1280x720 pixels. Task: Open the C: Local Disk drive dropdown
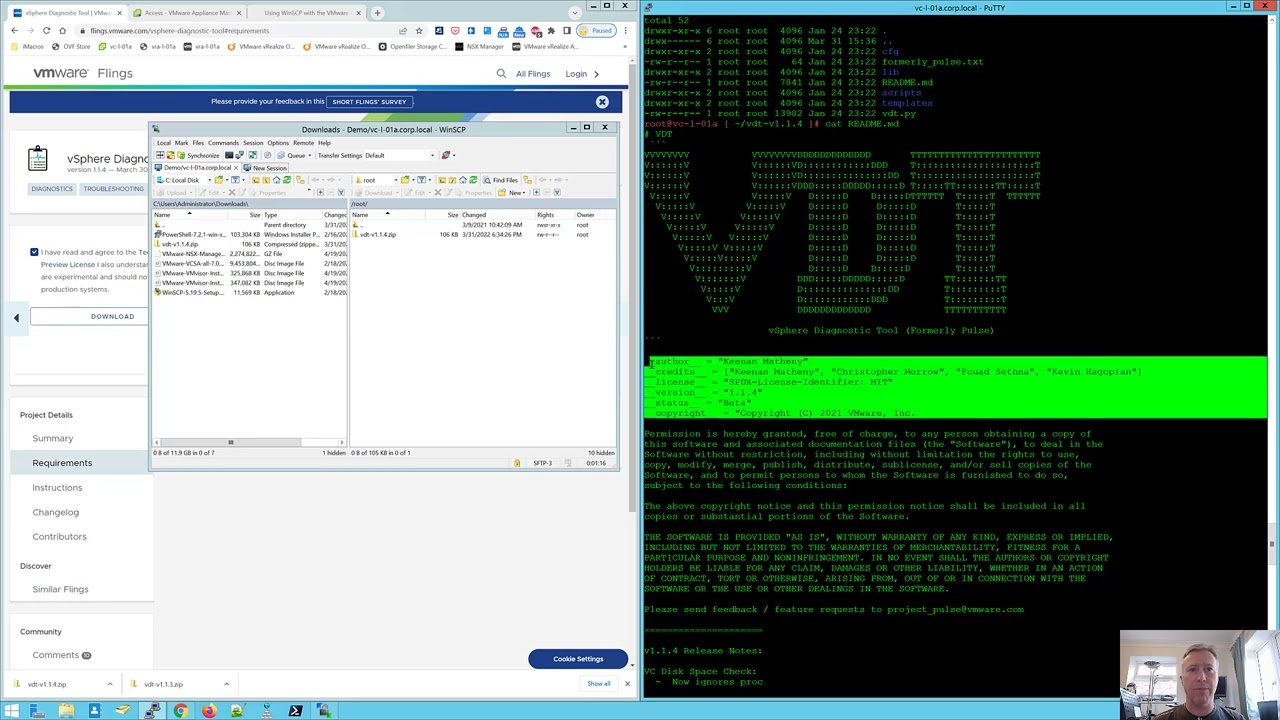tap(183, 180)
